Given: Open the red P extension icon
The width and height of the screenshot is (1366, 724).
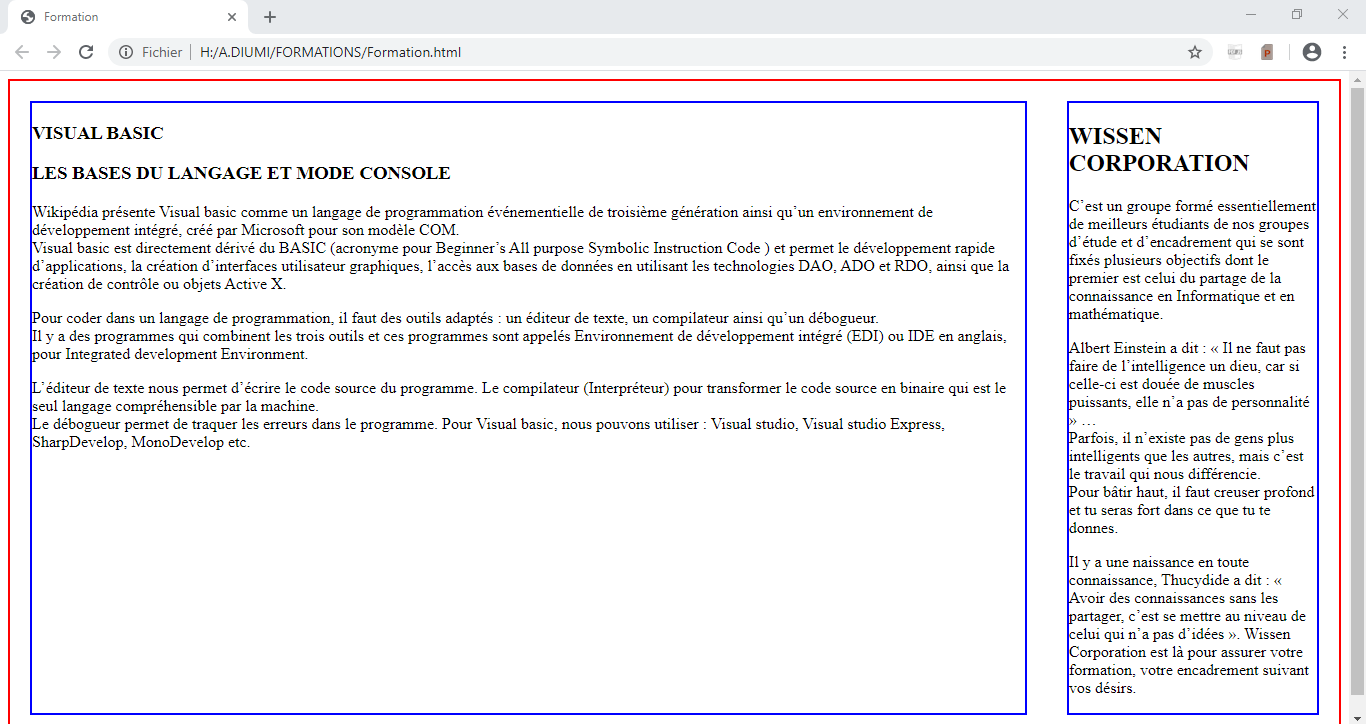Looking at the screenshot, I should [1267, 52].
